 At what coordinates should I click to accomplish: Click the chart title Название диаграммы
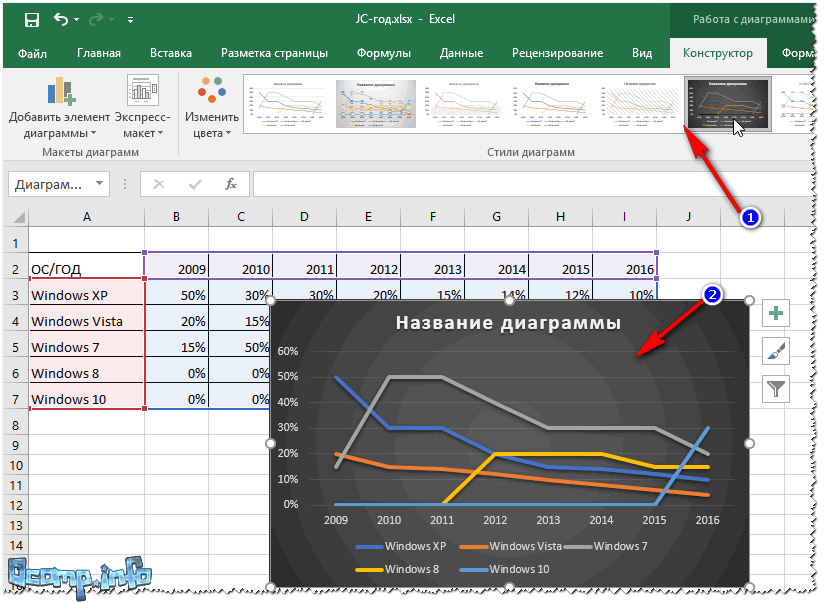[x=508, y=322]
